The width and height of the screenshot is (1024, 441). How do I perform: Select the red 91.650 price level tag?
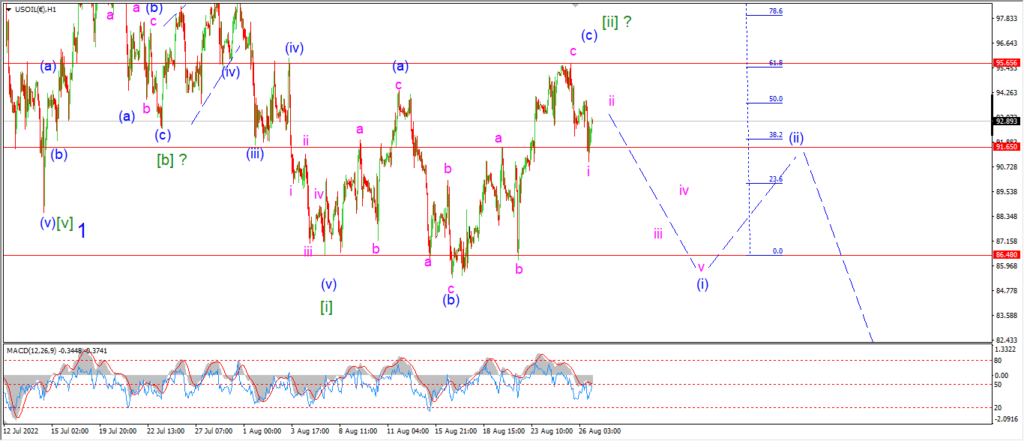[1004, 148]
